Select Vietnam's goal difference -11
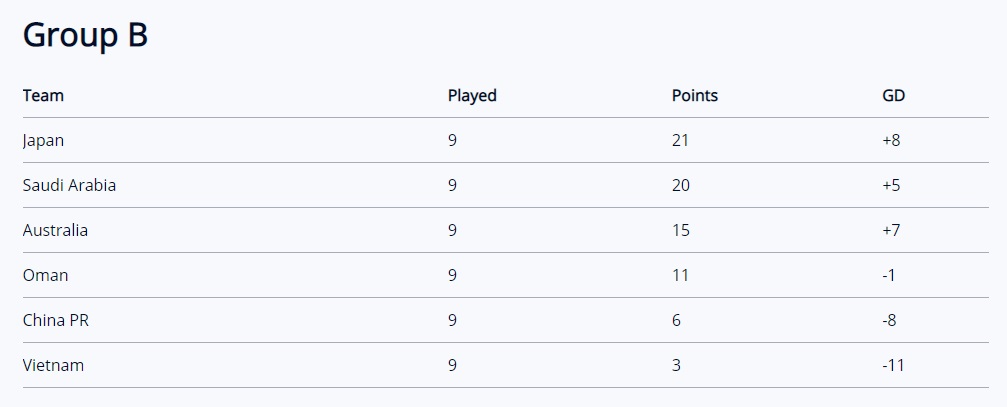 [x=893, y=365]
